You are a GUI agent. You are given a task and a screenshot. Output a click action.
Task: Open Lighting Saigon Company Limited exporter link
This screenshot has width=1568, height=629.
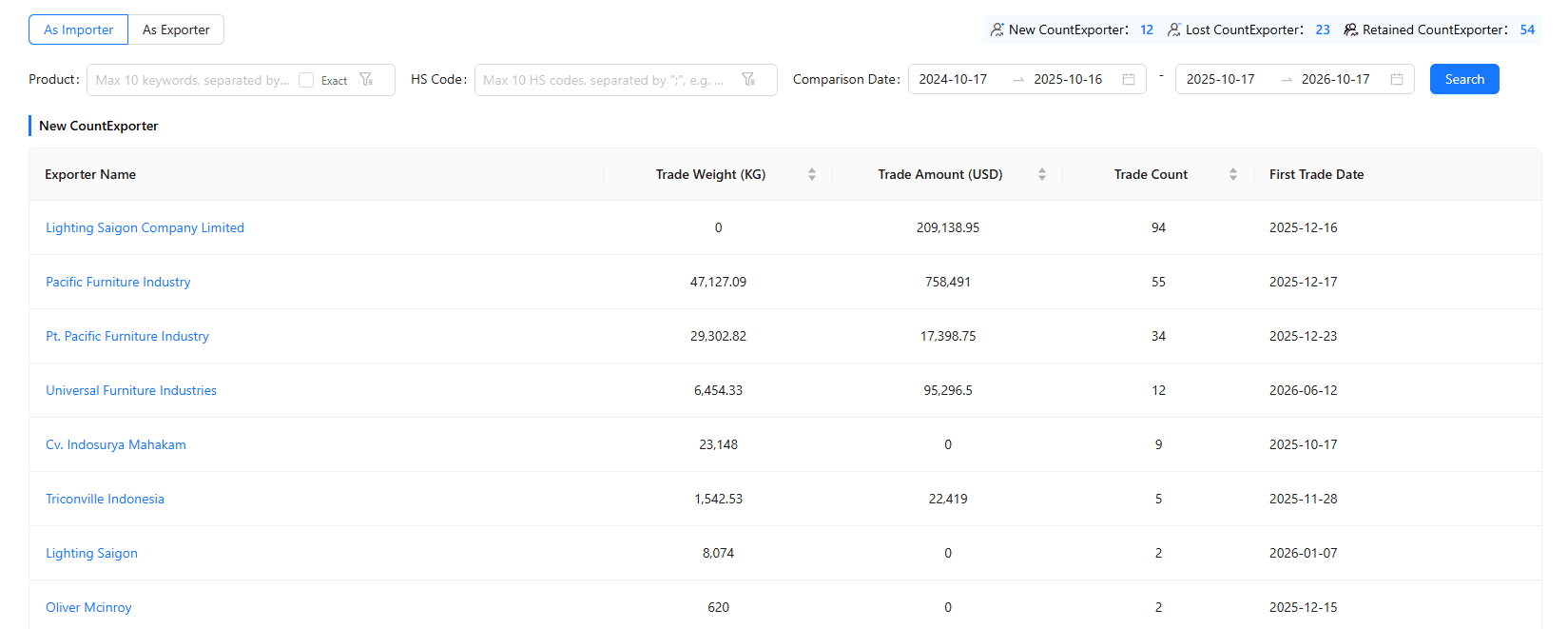click(145, 227)
